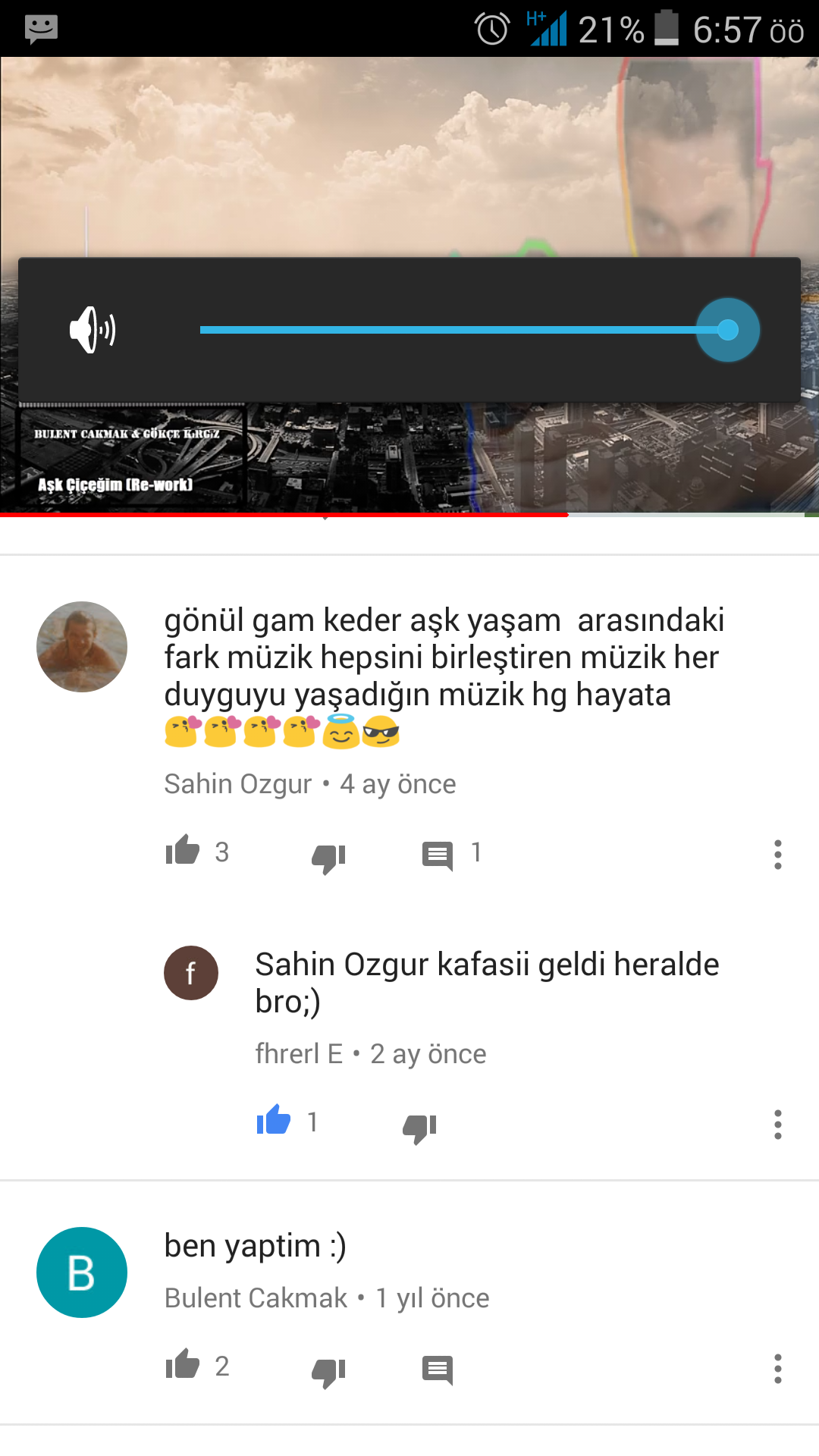
Task: Like Sahin Ozgur's comment
Action: (x=183, y=850)
